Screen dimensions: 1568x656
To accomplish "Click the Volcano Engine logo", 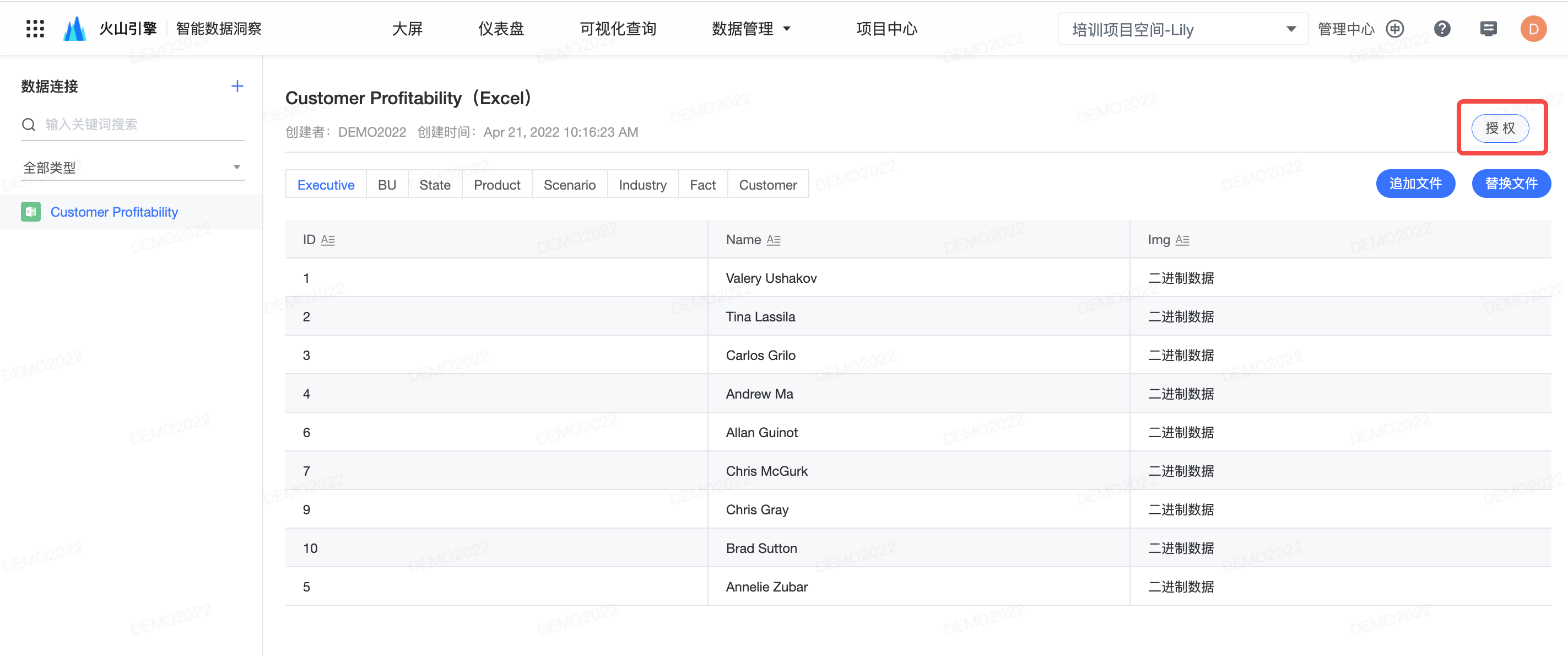I will point(75,29).
